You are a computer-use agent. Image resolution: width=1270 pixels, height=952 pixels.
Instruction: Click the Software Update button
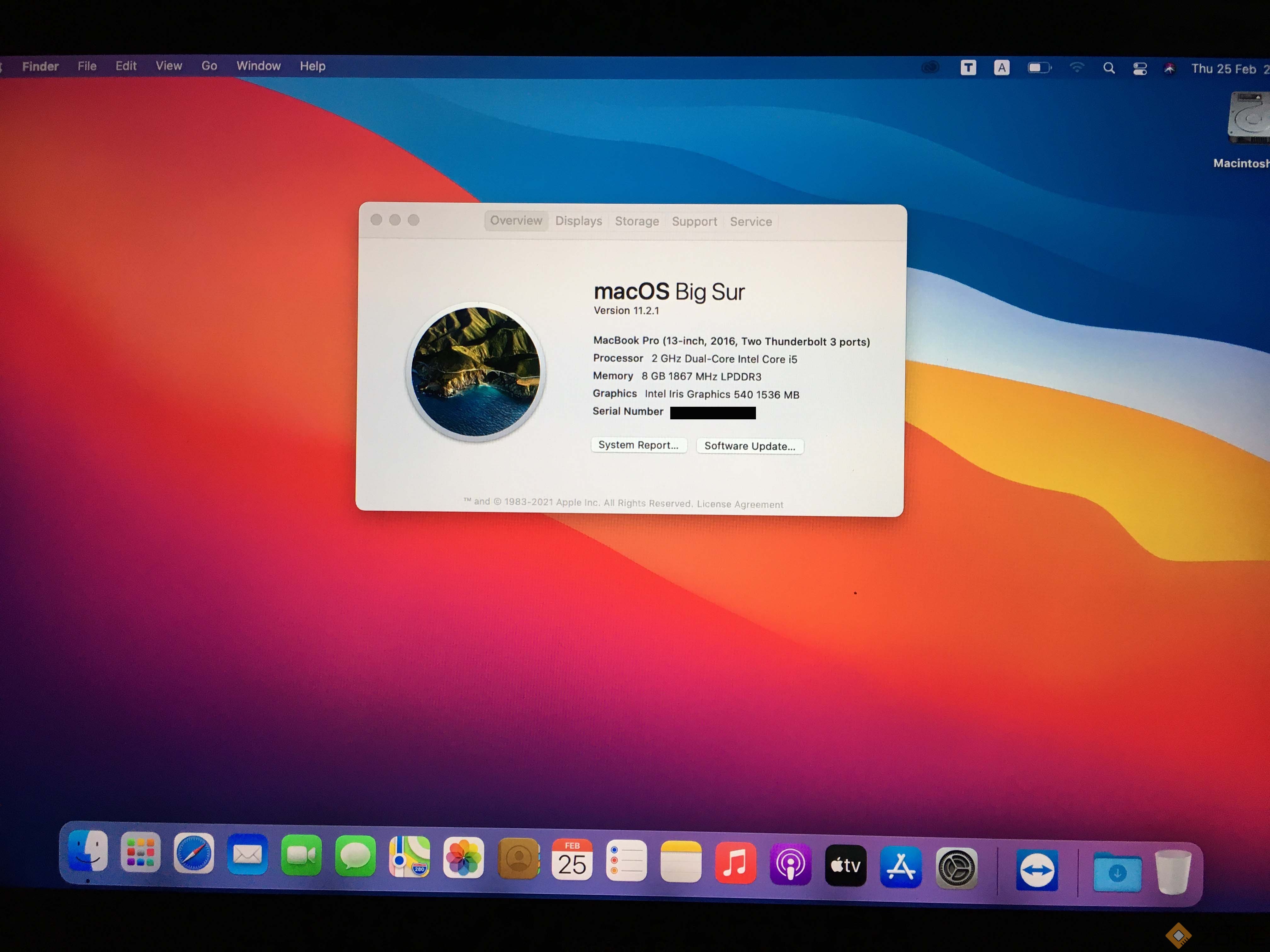click(749, 446)
